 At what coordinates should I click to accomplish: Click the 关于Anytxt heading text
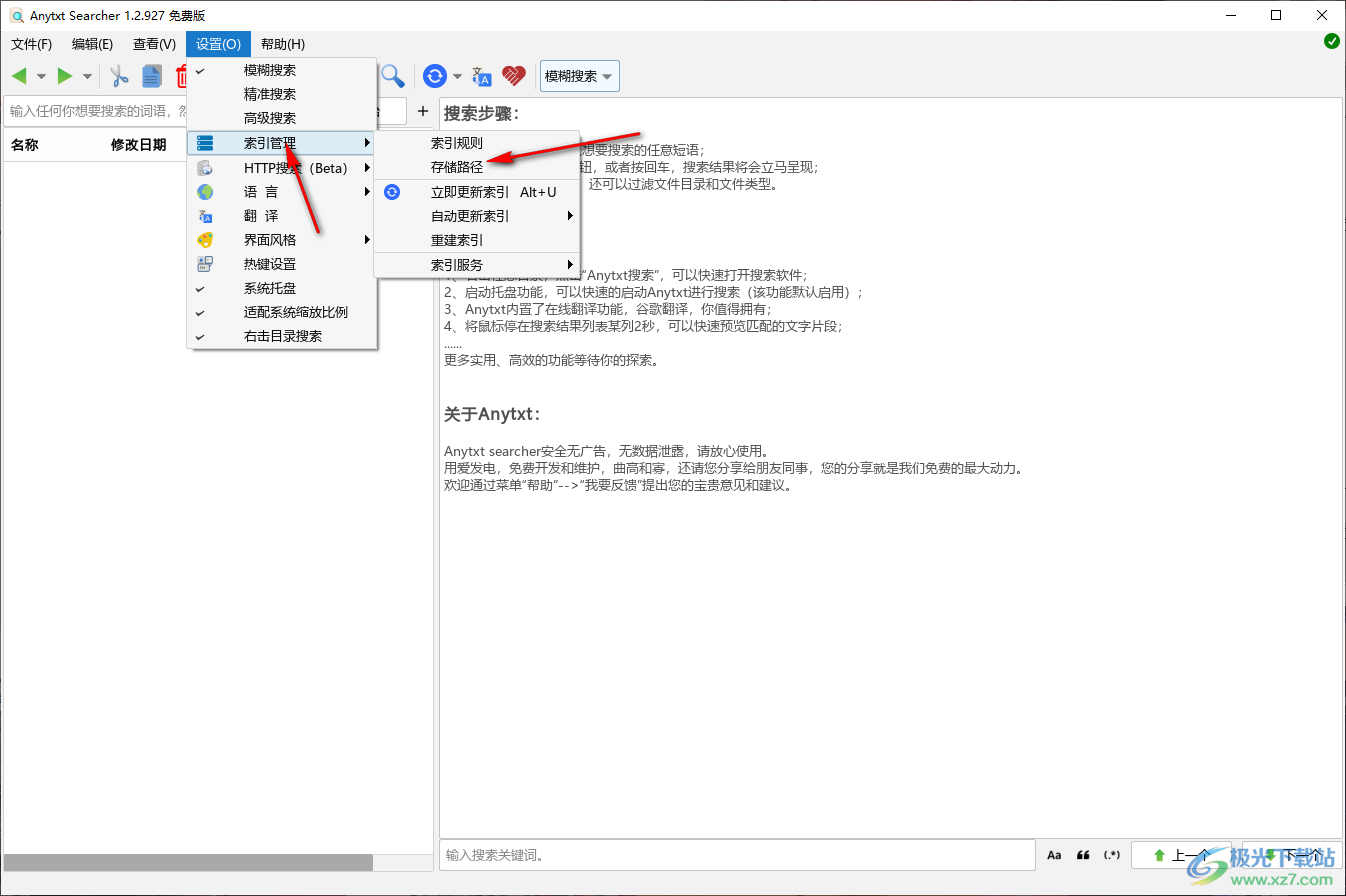[x=492, y=414]
